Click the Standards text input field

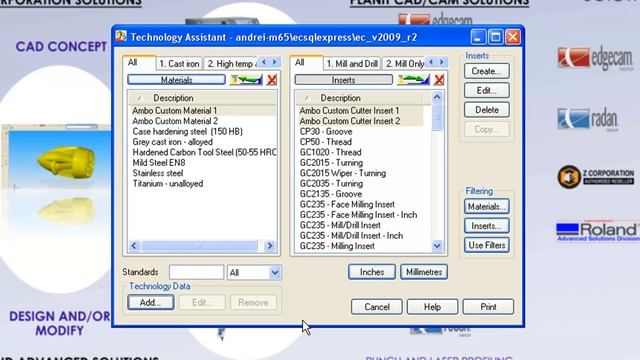pos(196,272)
